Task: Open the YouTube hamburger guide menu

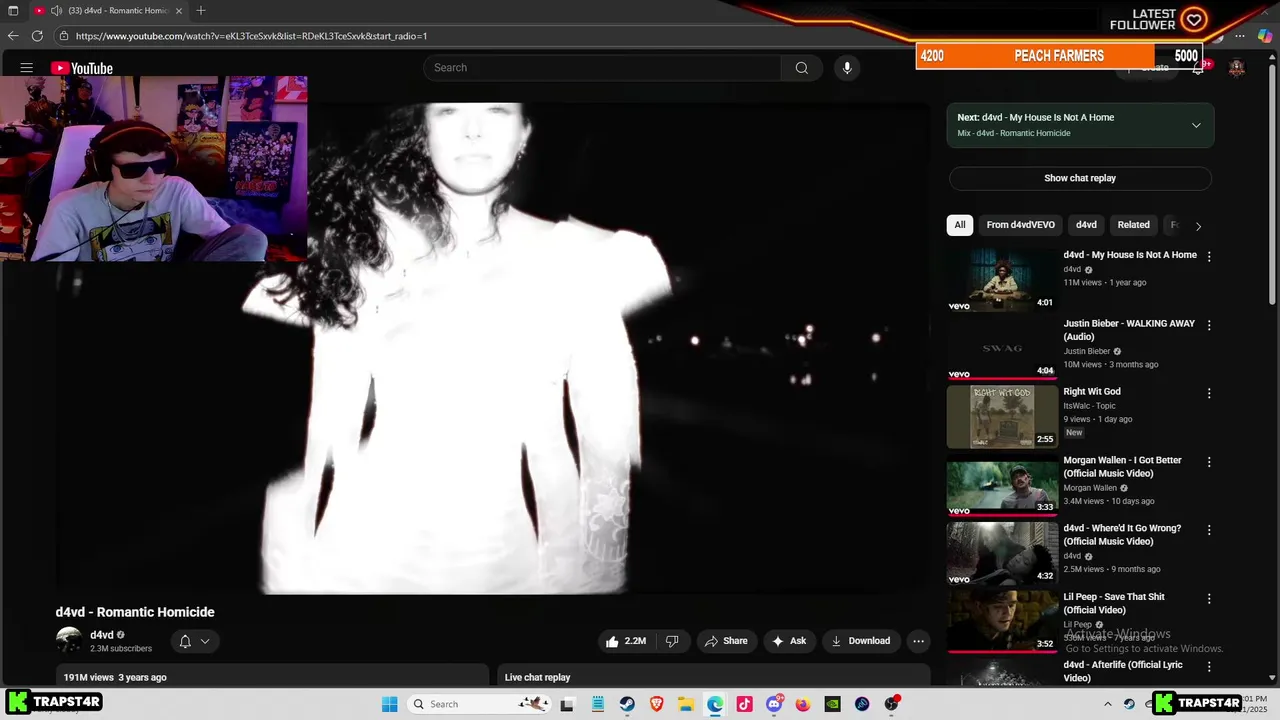Action: click(27, 68)
